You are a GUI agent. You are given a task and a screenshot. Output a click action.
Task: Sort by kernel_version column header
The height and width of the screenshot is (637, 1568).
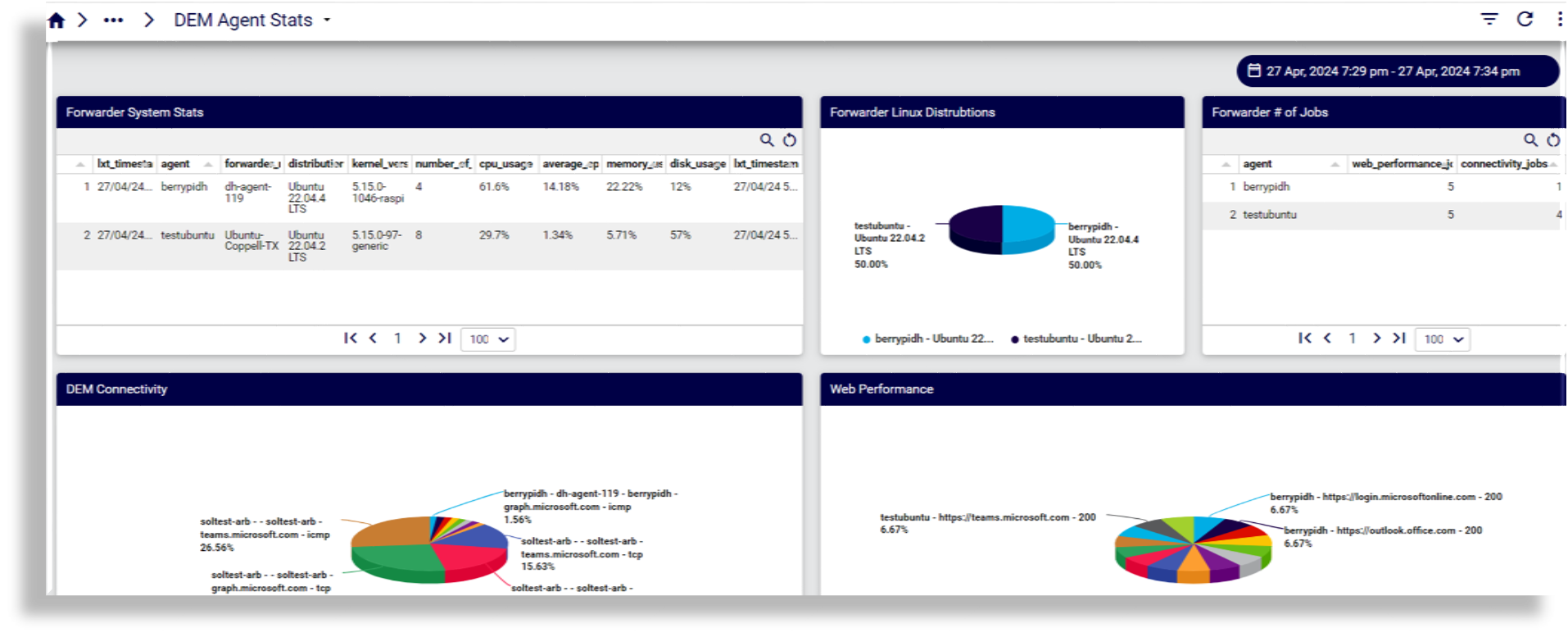(379, 164)
